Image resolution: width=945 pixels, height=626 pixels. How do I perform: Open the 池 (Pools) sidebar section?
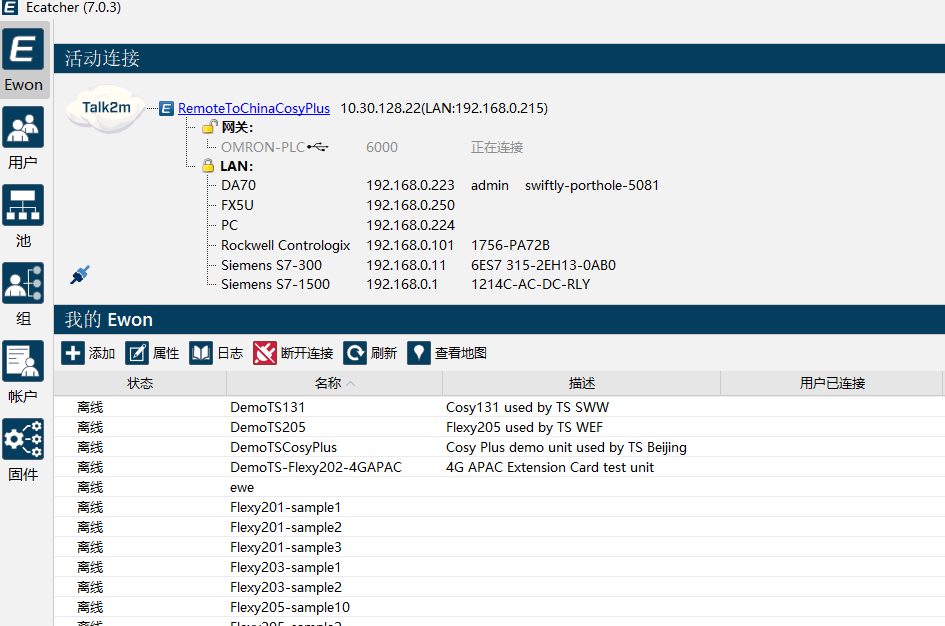[x=24, y=216]
